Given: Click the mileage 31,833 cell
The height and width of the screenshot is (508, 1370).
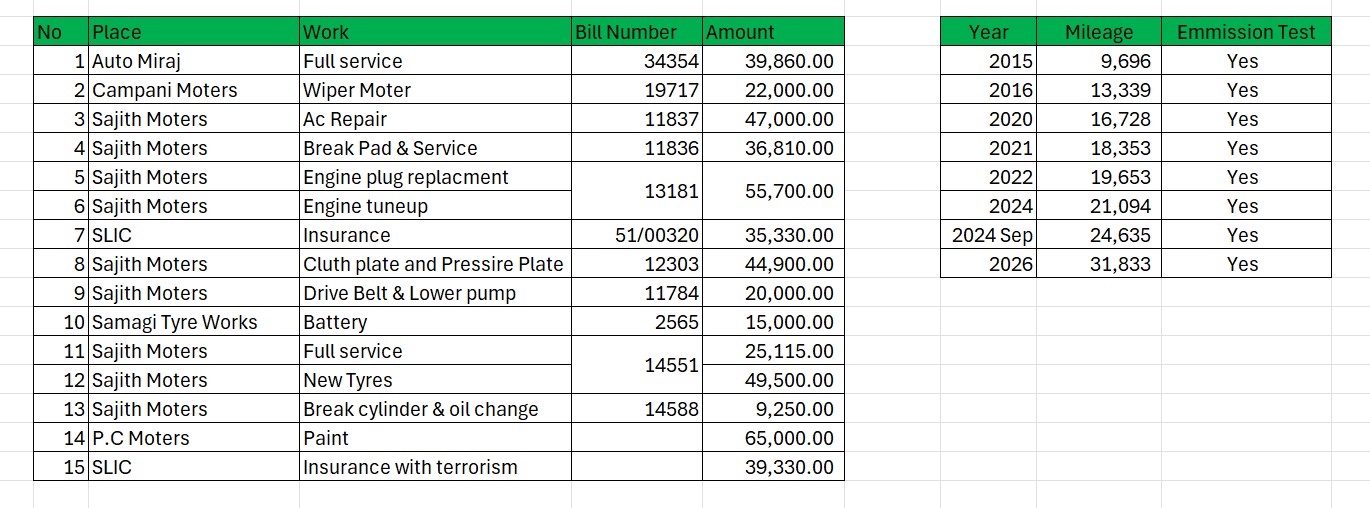Looking at the screenshot, I should pyautogui.click(x=1098, y=264).
